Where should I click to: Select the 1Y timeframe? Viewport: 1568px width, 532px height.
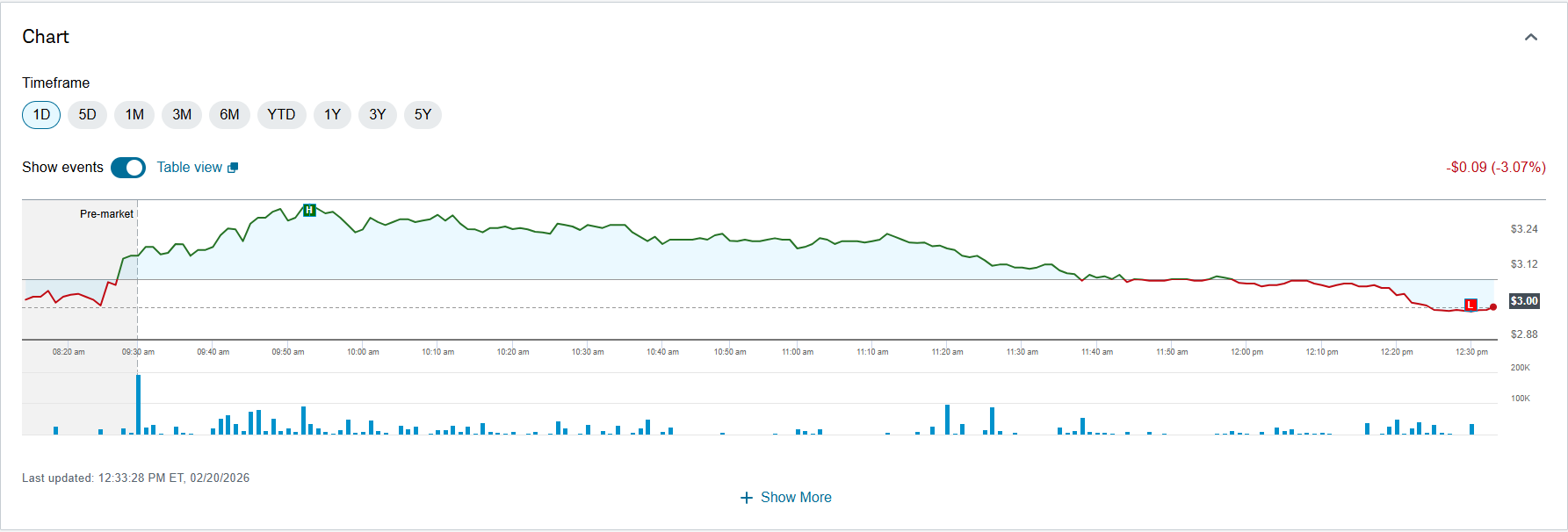pos(332,115)
